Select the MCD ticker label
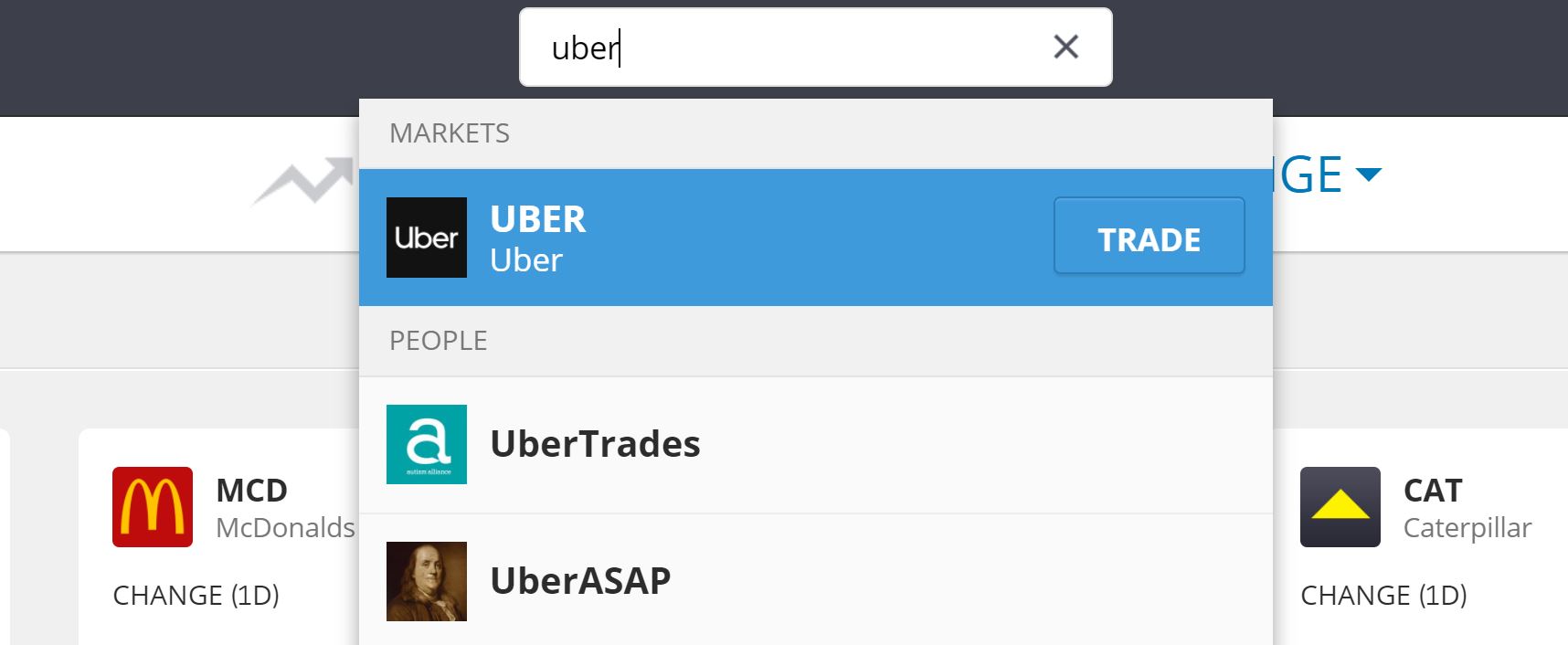Viewport: 1568px width, 645px height. click(x=250, y=490)
